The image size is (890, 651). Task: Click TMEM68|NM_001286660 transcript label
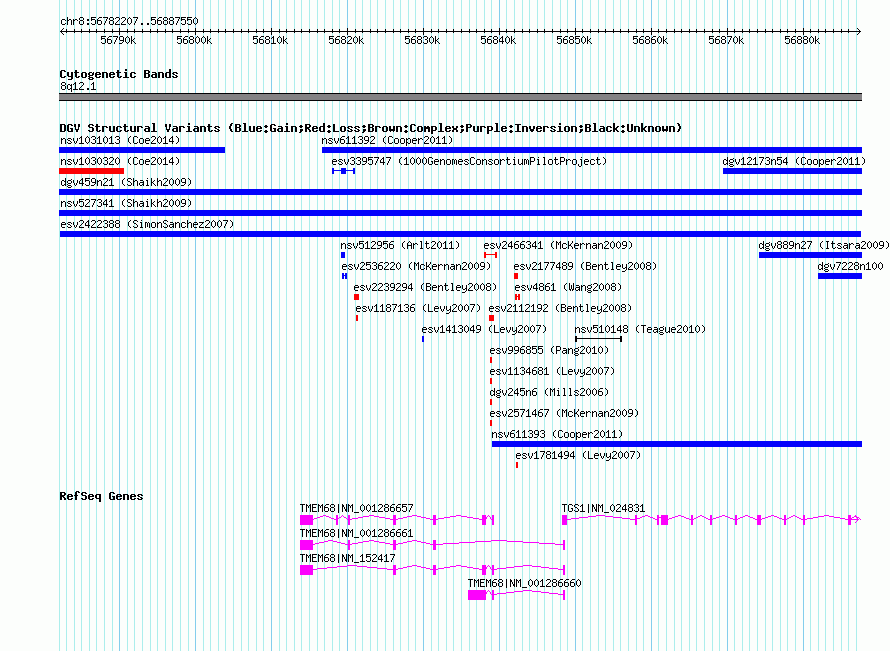click(x=524, y=583)
